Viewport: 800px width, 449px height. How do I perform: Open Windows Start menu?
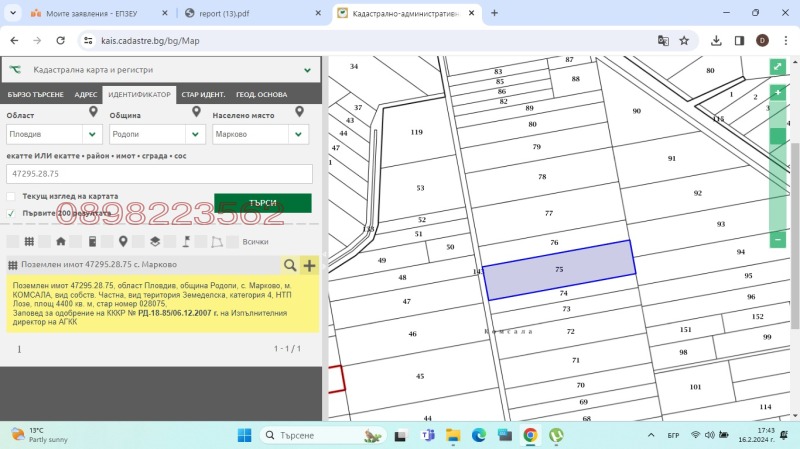click(x=244, y=435)
